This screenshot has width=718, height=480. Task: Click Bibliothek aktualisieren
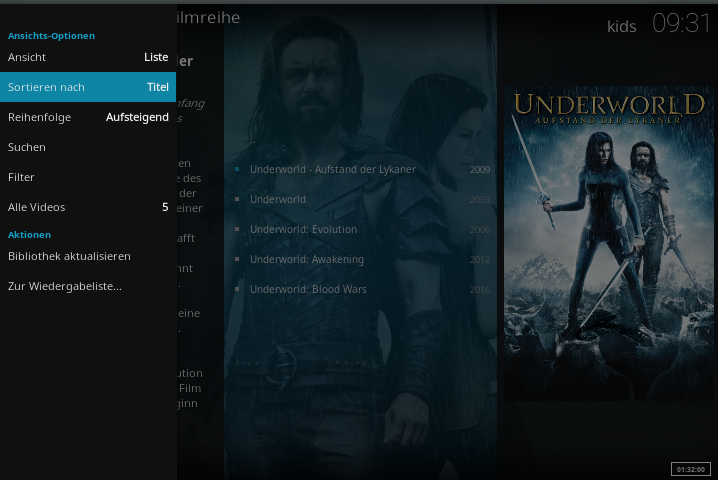click(88, 256)
